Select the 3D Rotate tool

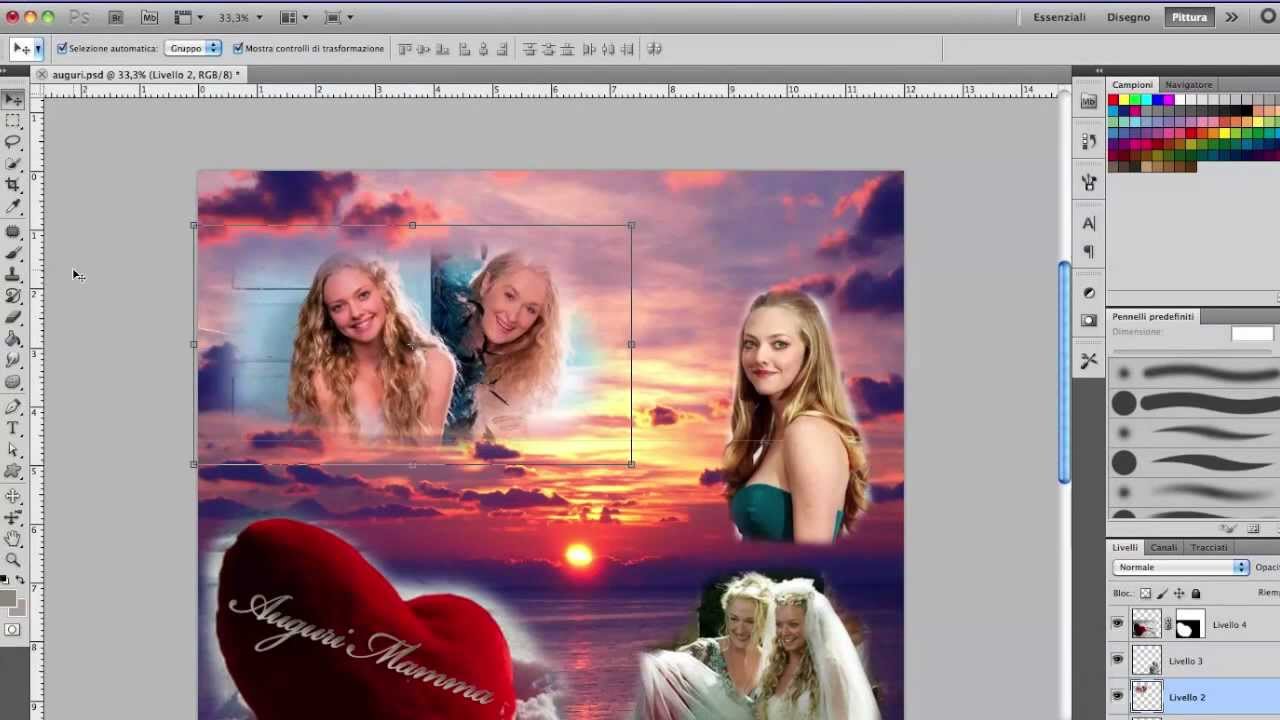point(13,496)
